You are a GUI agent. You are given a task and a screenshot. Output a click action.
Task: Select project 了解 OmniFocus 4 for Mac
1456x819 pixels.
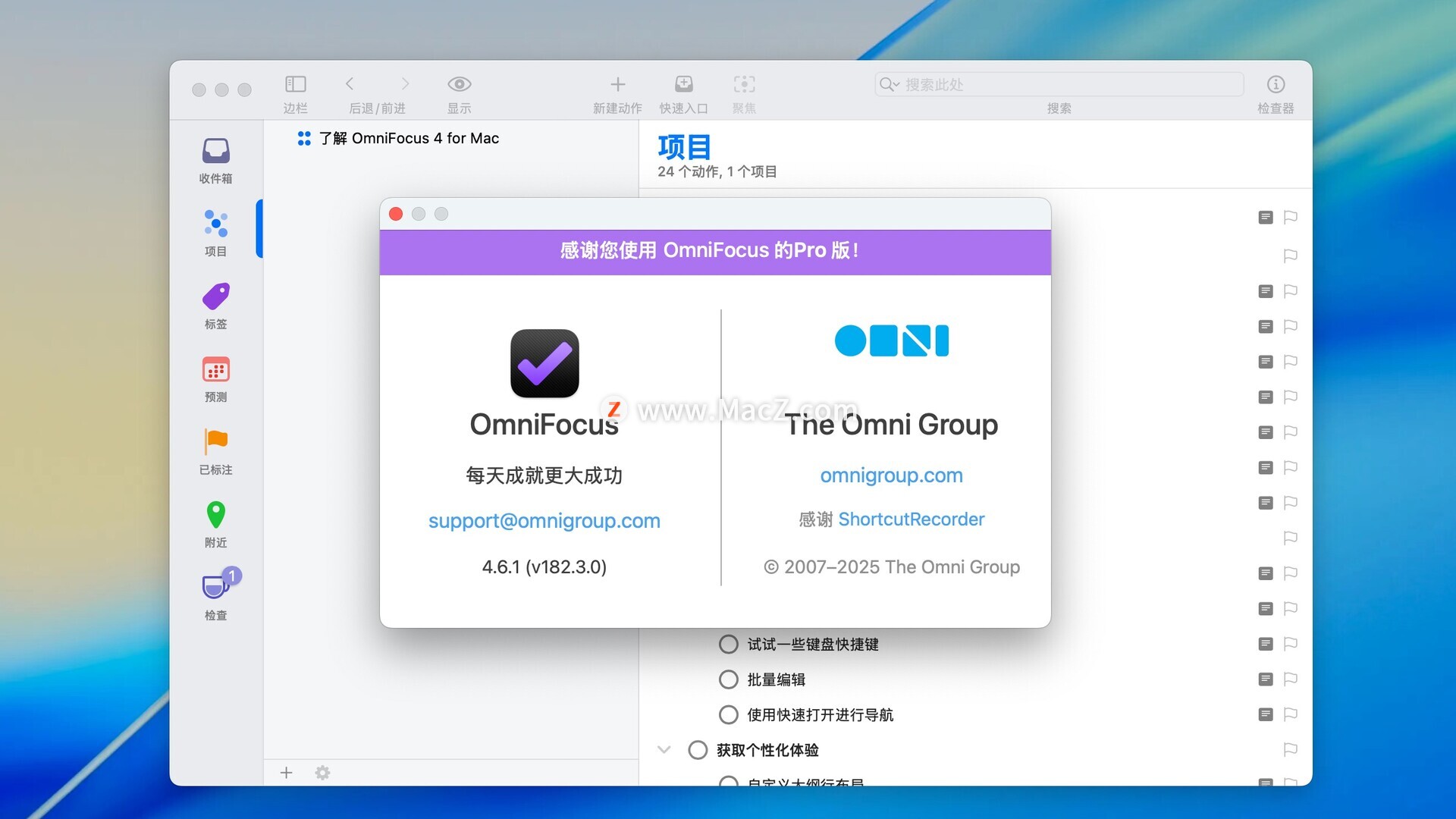[x=409, y=138]
